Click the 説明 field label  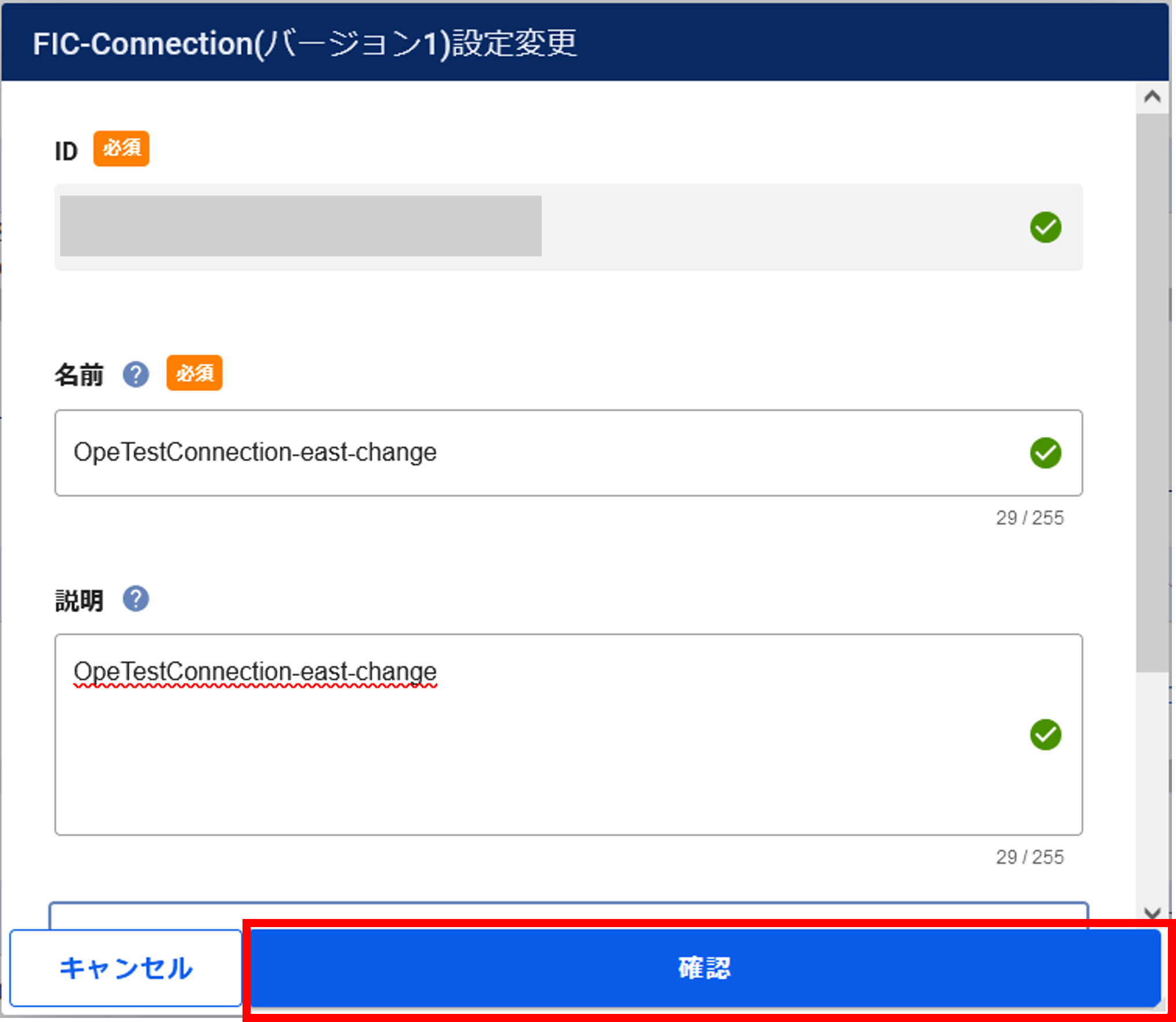[79, 601]
